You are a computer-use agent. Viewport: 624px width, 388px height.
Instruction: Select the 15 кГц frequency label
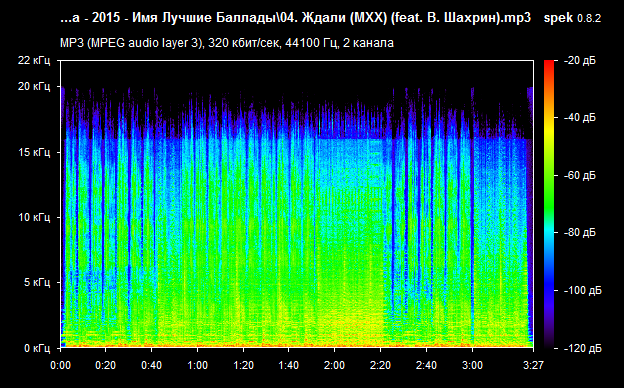point(34,152)
